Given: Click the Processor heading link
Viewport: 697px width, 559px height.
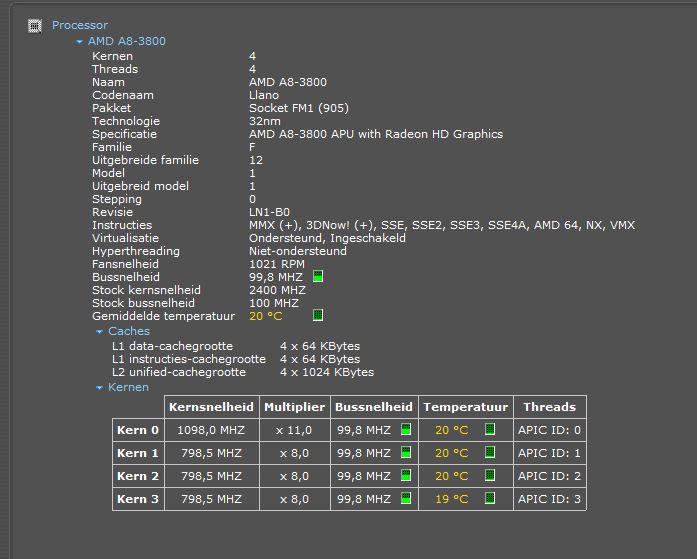Looking at the screenshot, I should [x=80, y=25].
